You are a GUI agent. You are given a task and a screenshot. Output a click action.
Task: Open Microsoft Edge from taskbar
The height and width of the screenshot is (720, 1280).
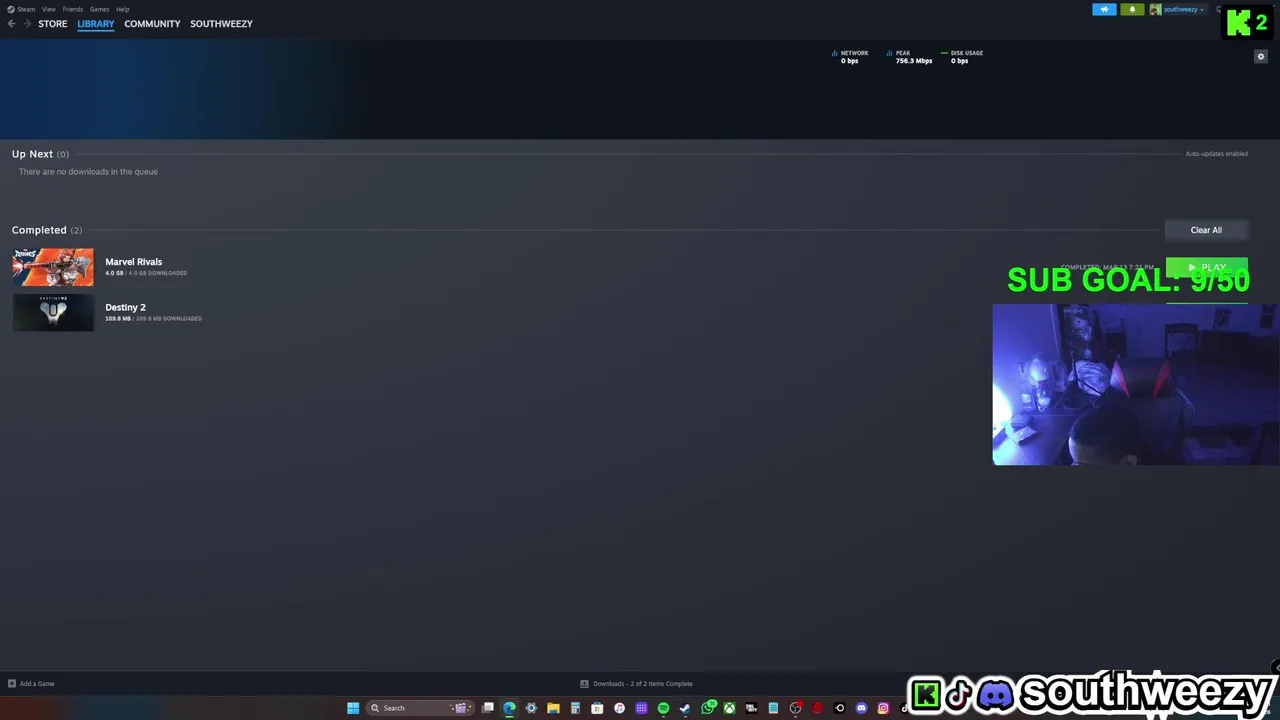[509, 708]
